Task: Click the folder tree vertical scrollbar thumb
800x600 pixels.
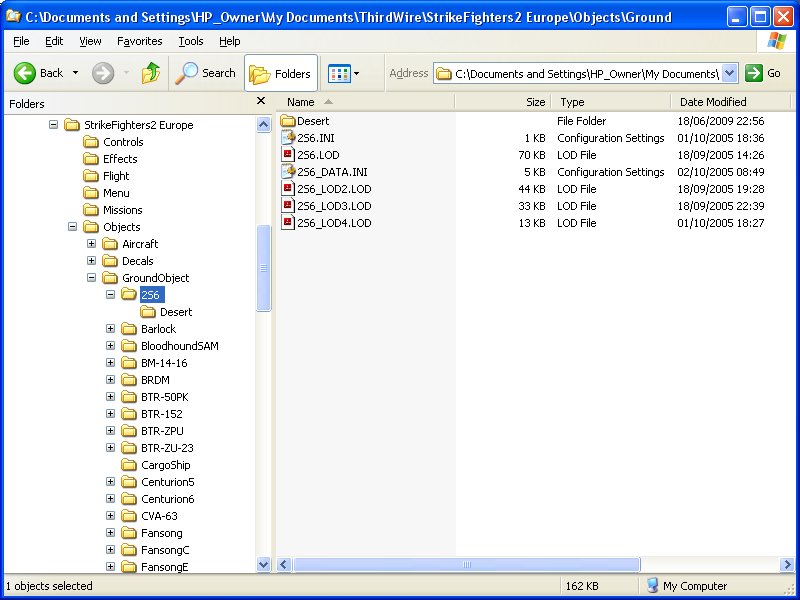Action: tap(263, 268)
